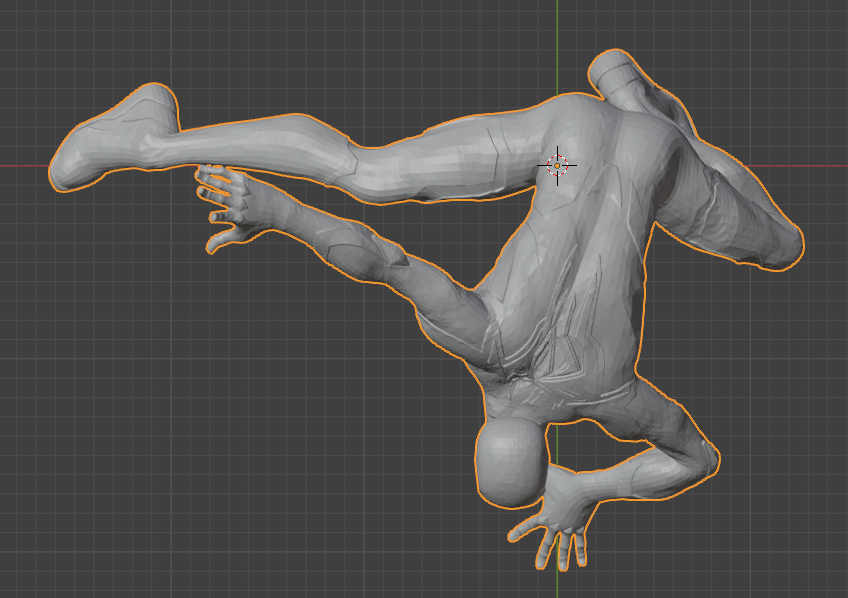
Task: Select the figure's round head
Action: 512,459
